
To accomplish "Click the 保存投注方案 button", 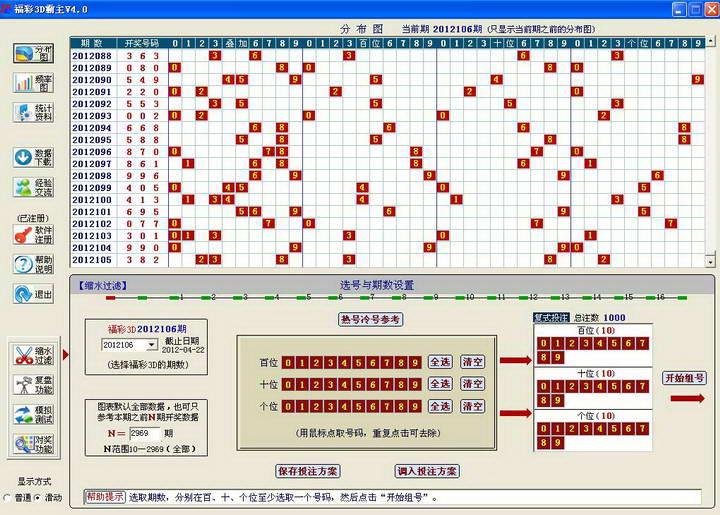I will [x=308, y=471].
